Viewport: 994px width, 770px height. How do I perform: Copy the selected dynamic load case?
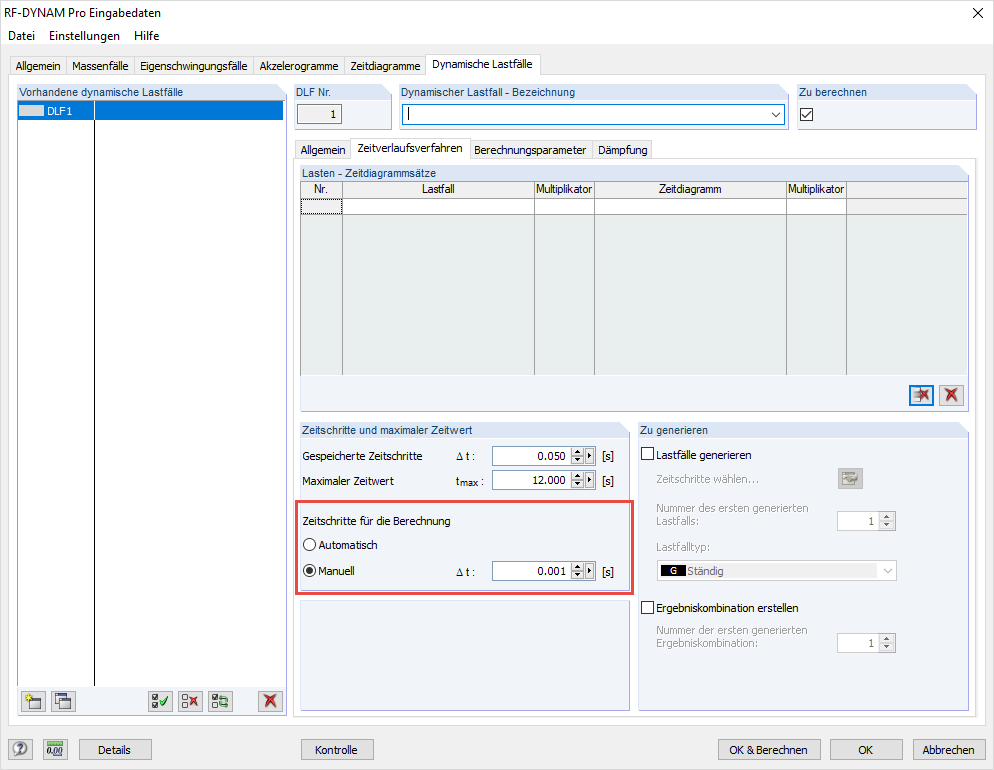pos(63,701)
